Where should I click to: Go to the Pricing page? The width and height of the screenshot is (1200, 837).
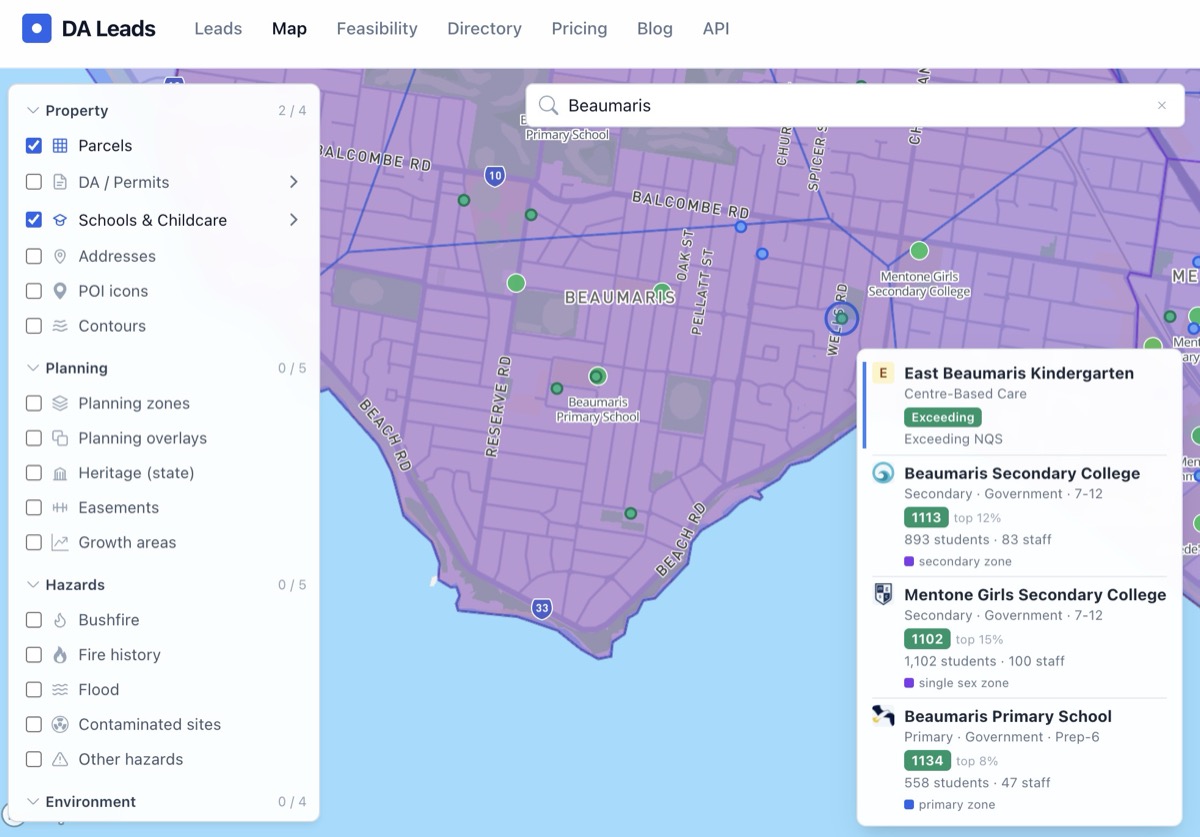[x=580, y=29]
